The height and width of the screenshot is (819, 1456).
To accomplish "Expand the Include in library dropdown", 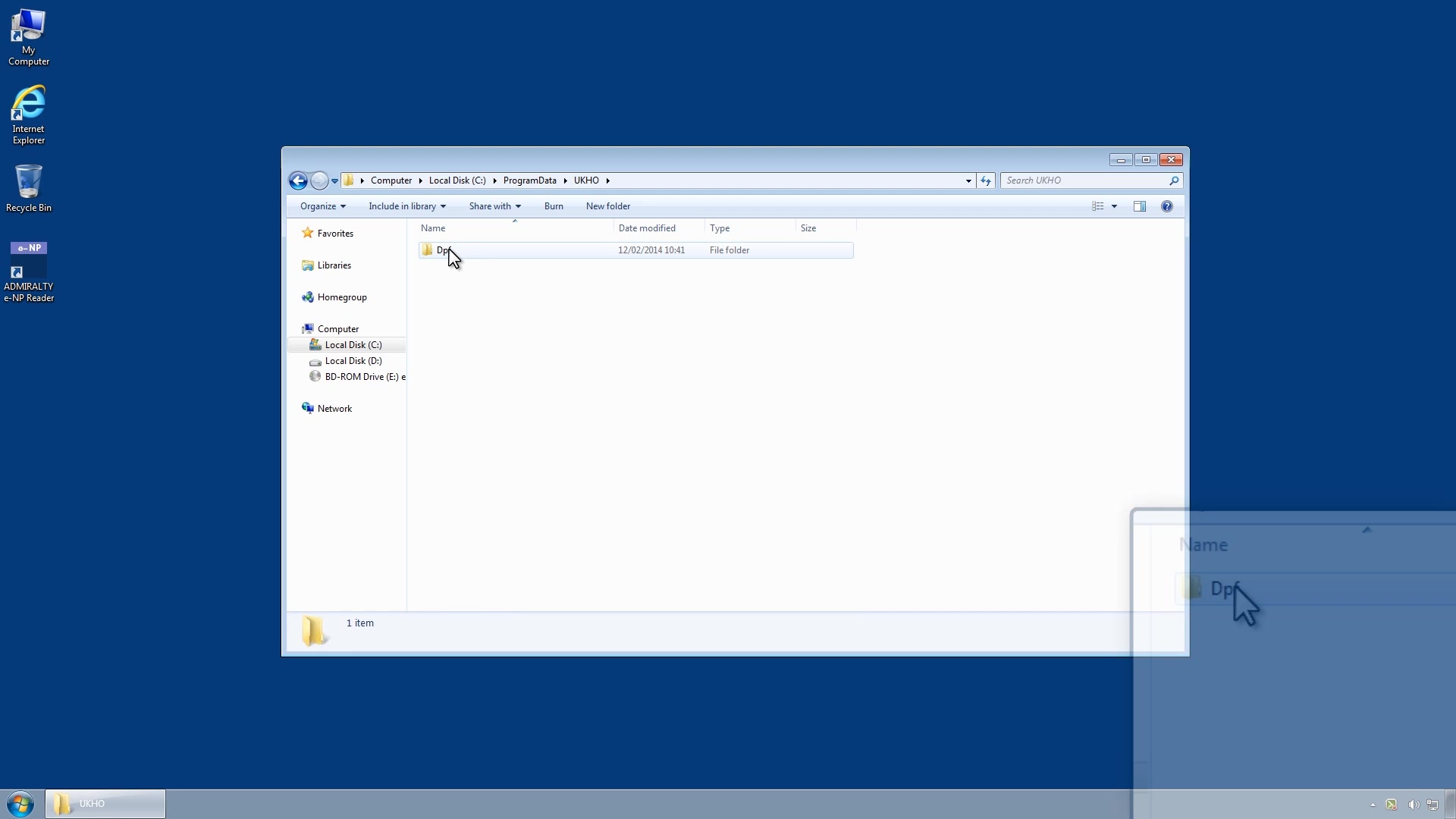I will click(x=443, y=206).
